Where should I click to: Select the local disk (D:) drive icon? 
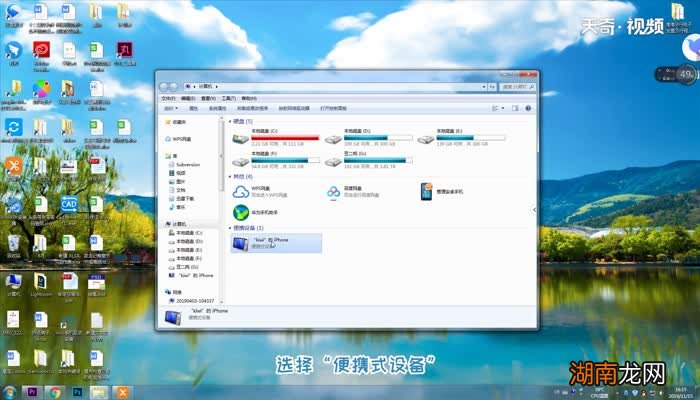333,139
